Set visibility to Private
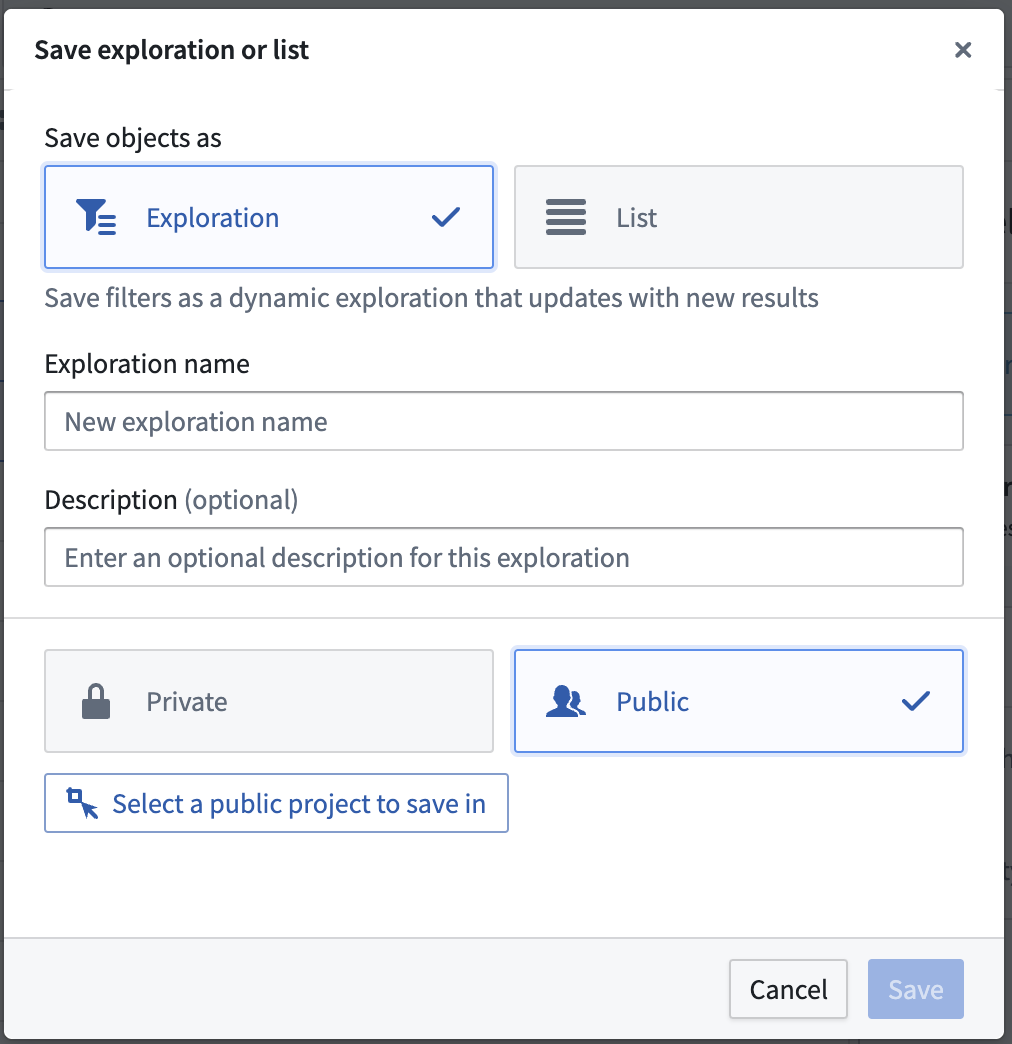This screenshot has width=1012, height=1044. [269, 701]
